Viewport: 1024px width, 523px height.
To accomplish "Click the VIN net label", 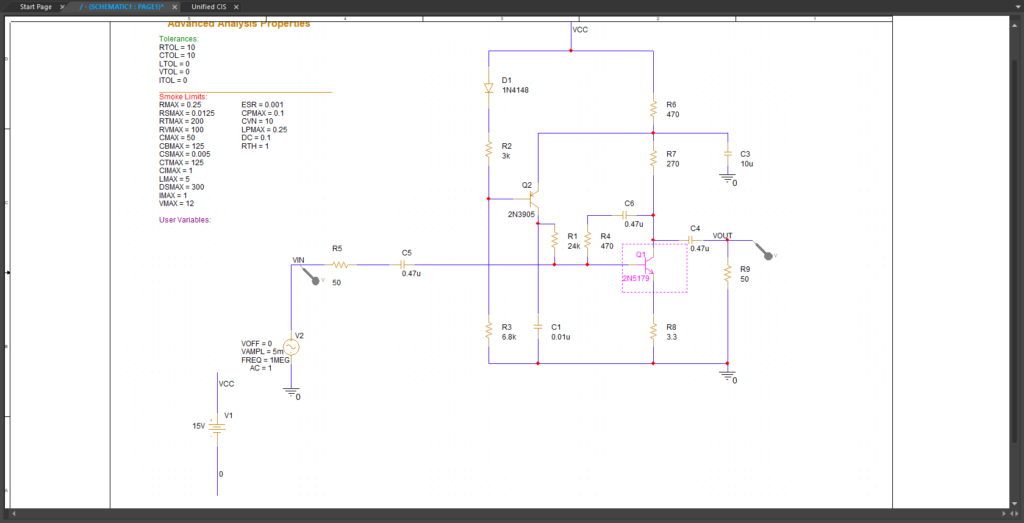I will [x=298, y=260].
